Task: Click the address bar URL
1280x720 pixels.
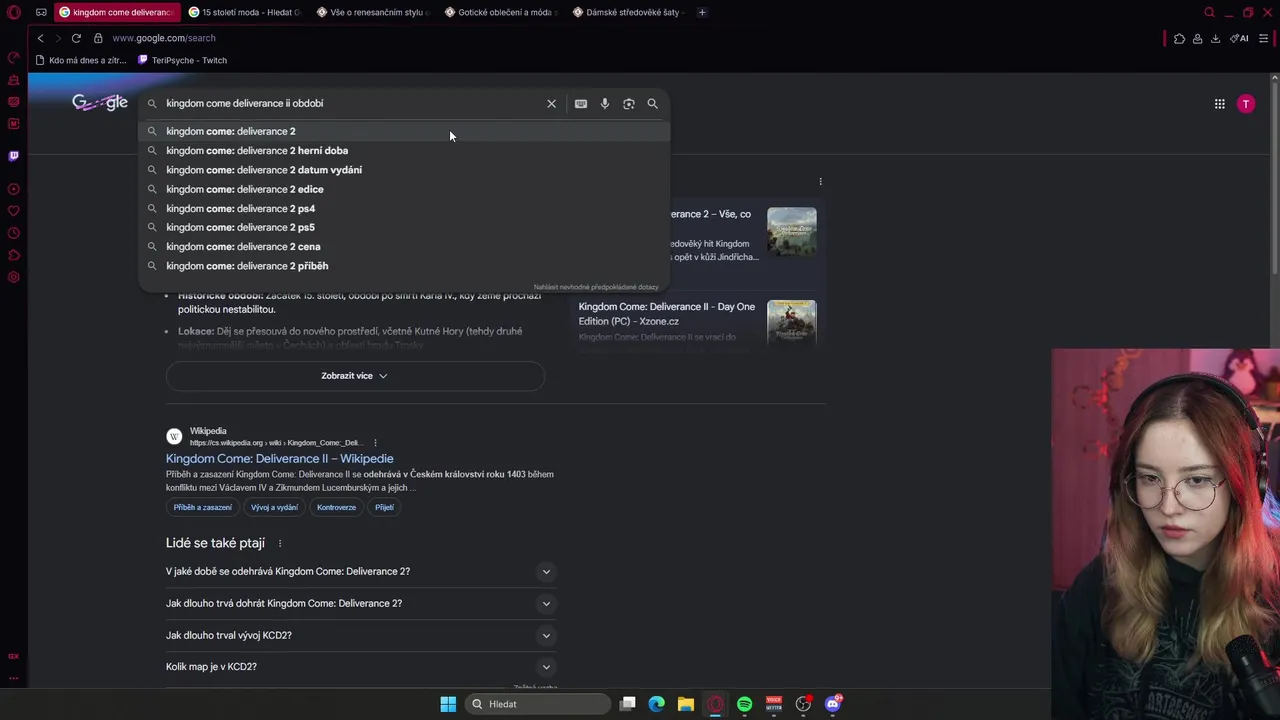Action: pyautogui.click(x=164, y=38)
